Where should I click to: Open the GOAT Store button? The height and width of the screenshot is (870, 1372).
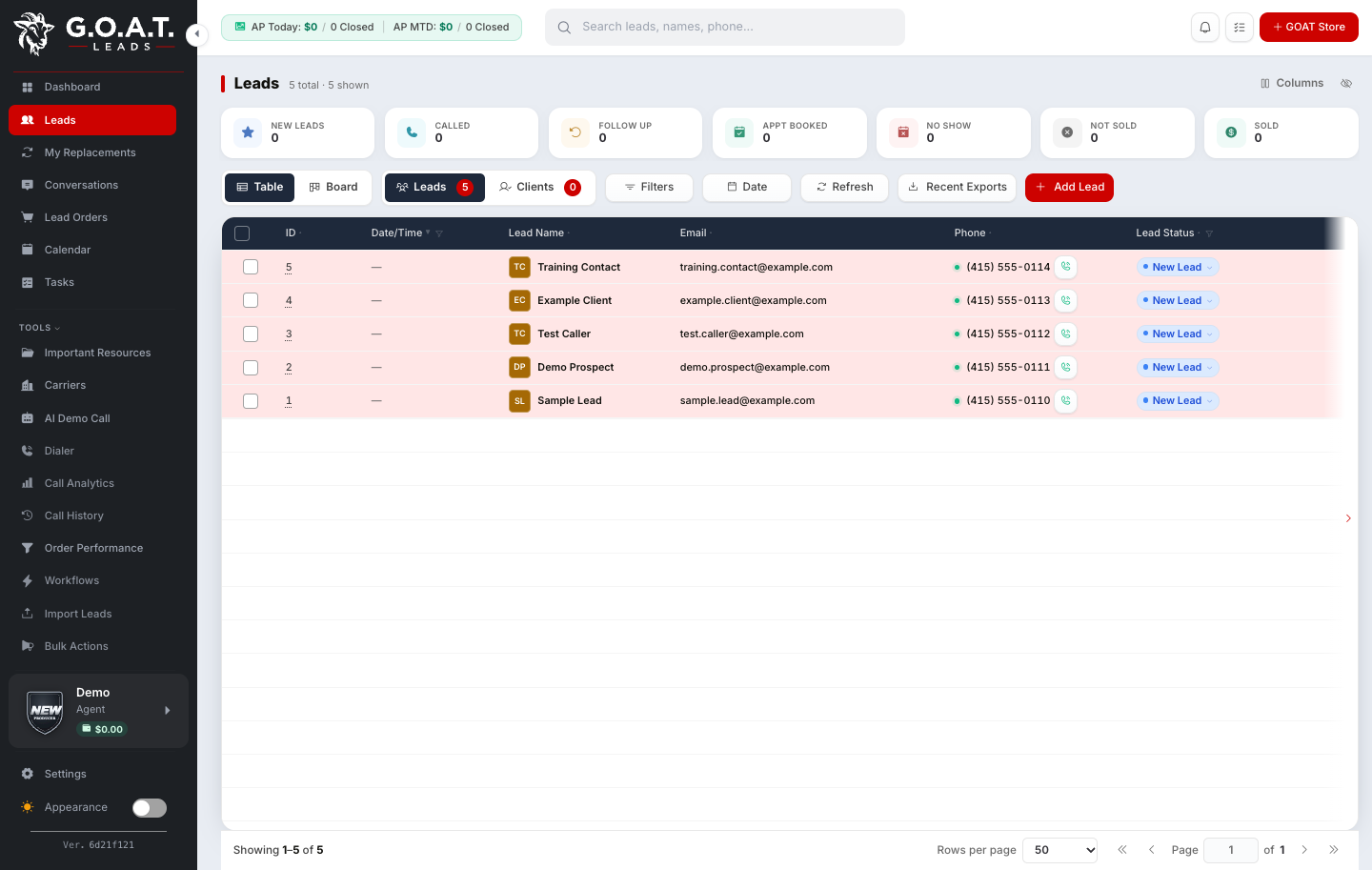pos(1309,27)
